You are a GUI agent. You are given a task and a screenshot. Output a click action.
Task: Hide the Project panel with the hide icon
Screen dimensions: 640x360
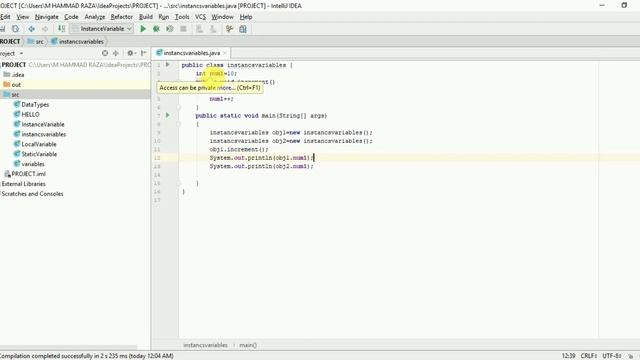click(144, 53)
